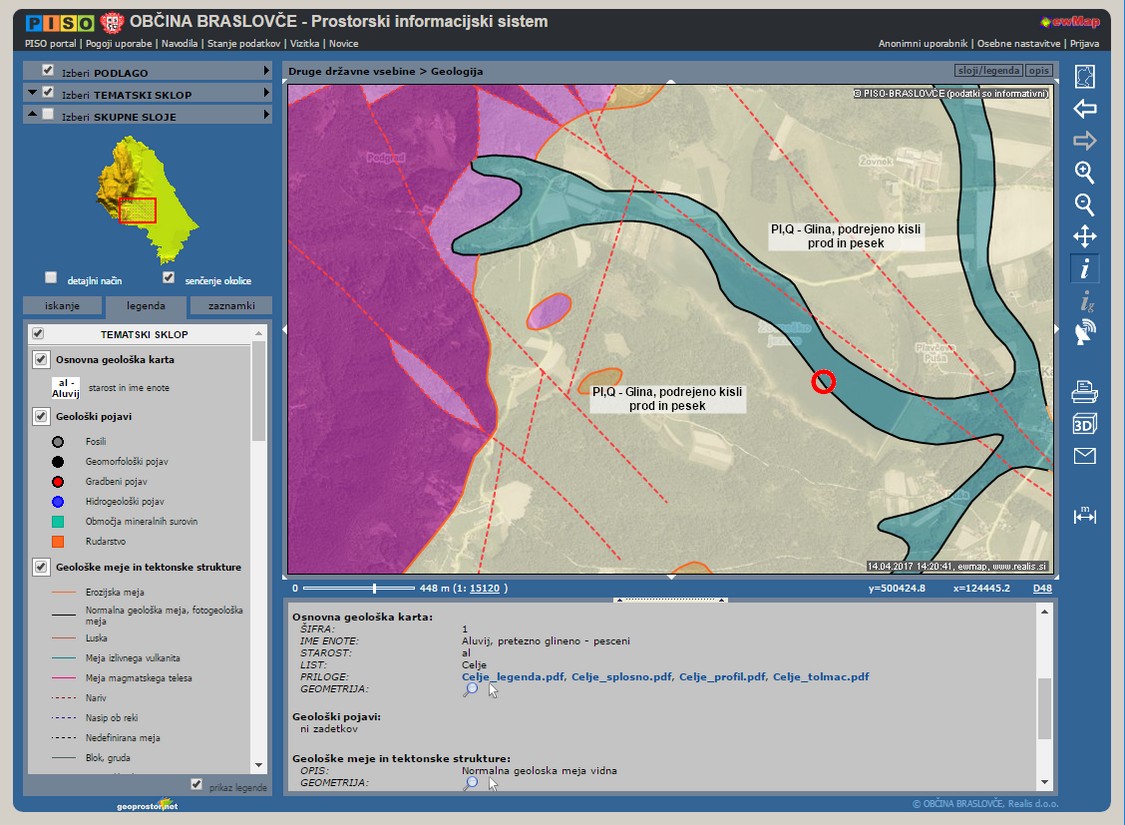The image size is (1125, 825).
Task: Select the pan map arrows tool
Action: [x=1084, y=237]
